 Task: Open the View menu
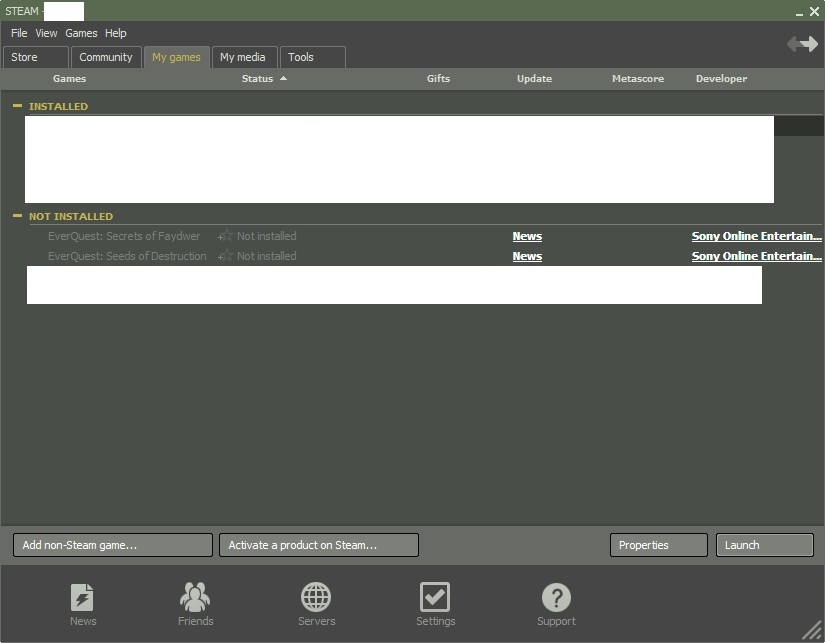coord(46,33)
